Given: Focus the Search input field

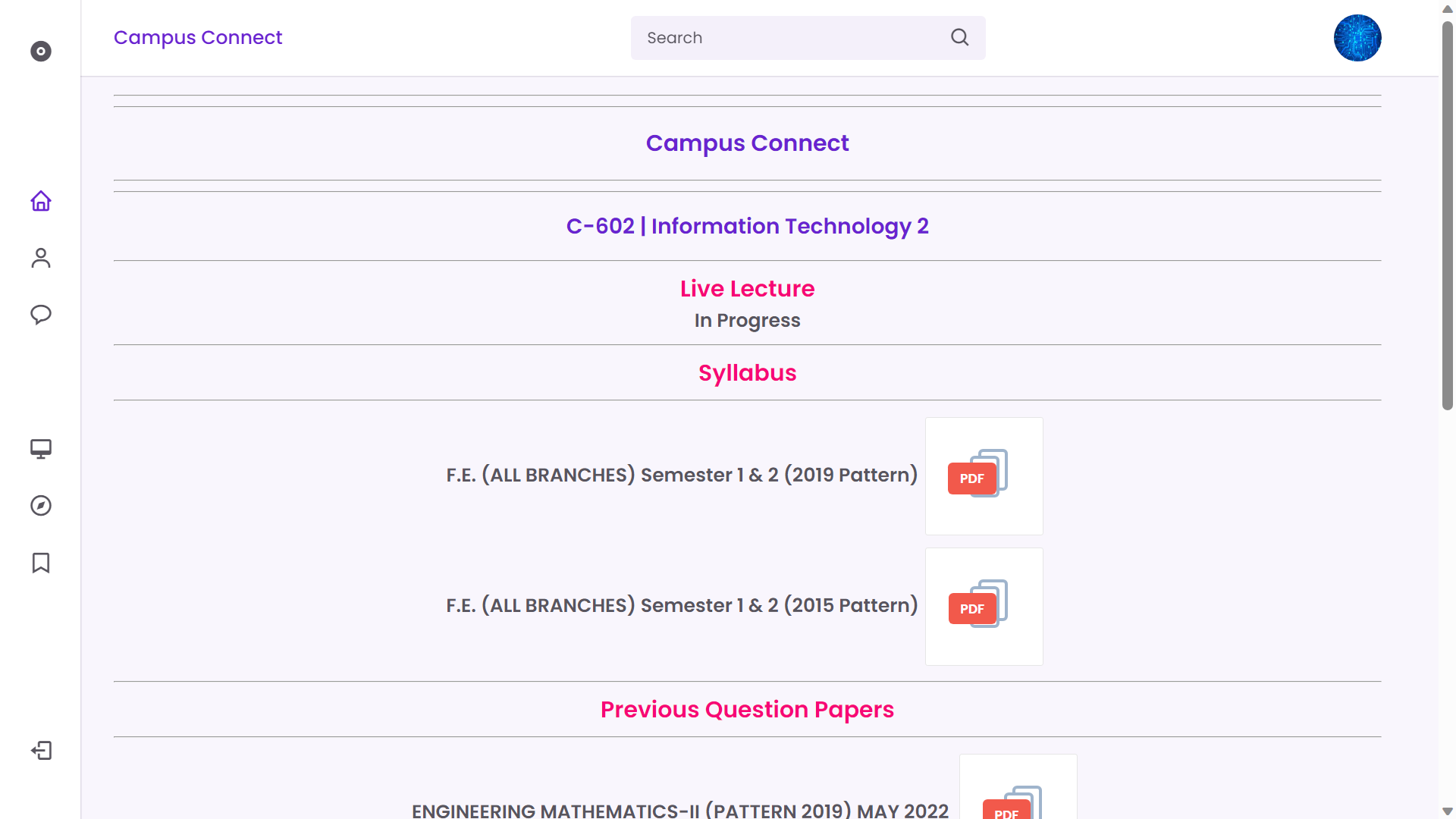Looking at the screenshot, I should (x=789, y=38).
